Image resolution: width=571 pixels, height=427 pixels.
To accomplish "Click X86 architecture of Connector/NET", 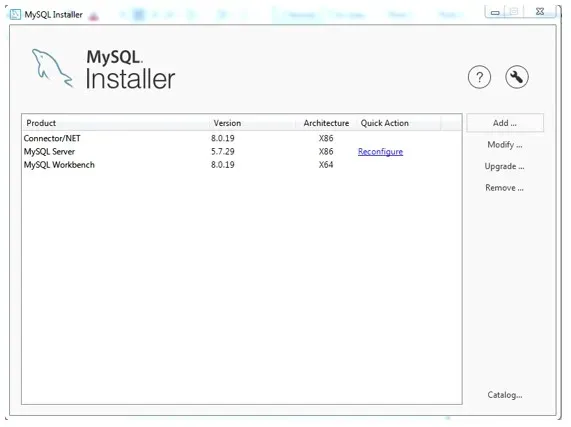I will pyautogui.click(x=326, y=138).
